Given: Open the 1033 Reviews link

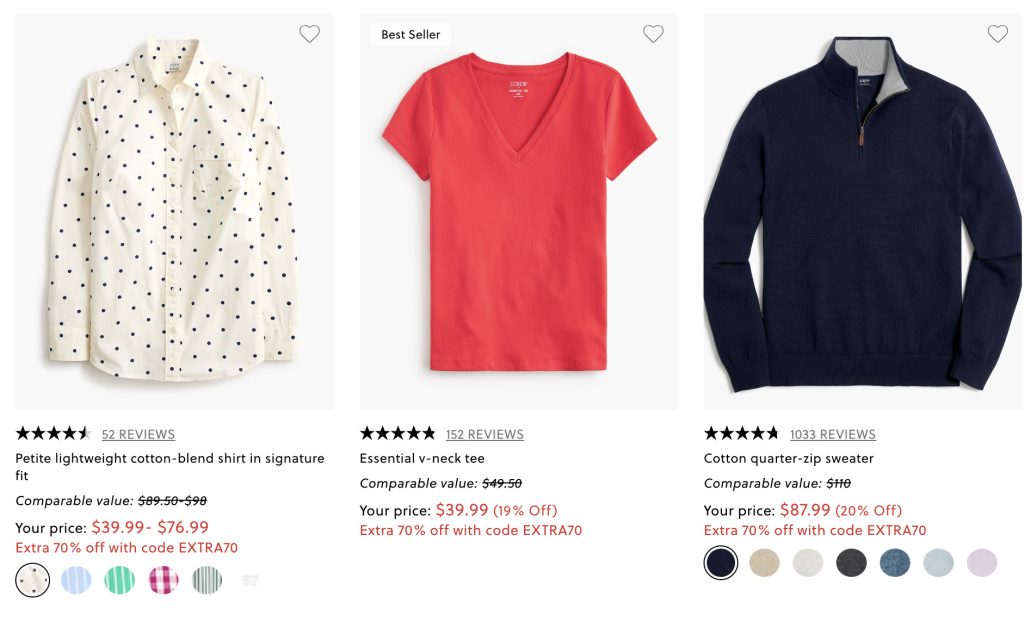Looking at the screenshot, I should [833, 434].
